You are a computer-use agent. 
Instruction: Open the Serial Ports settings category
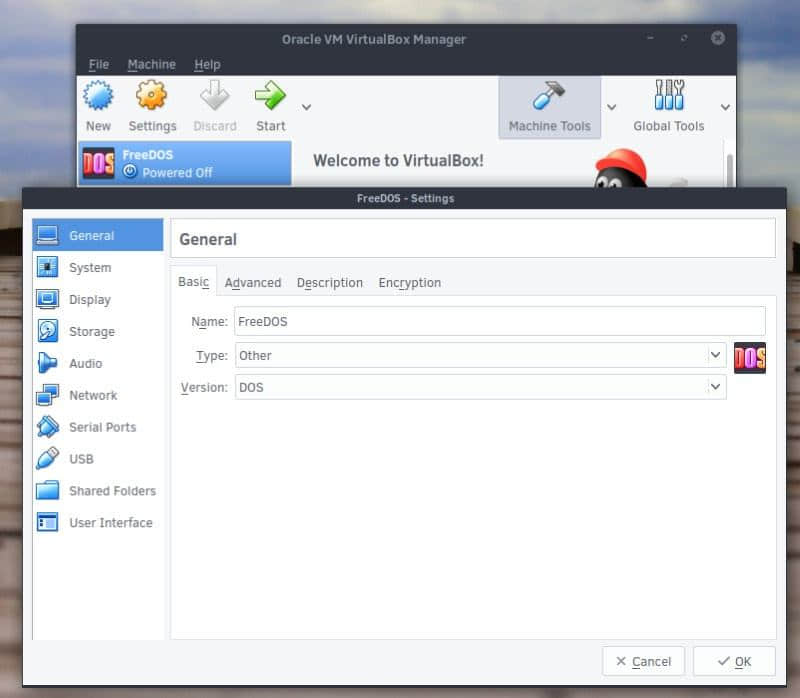point(98,427)
